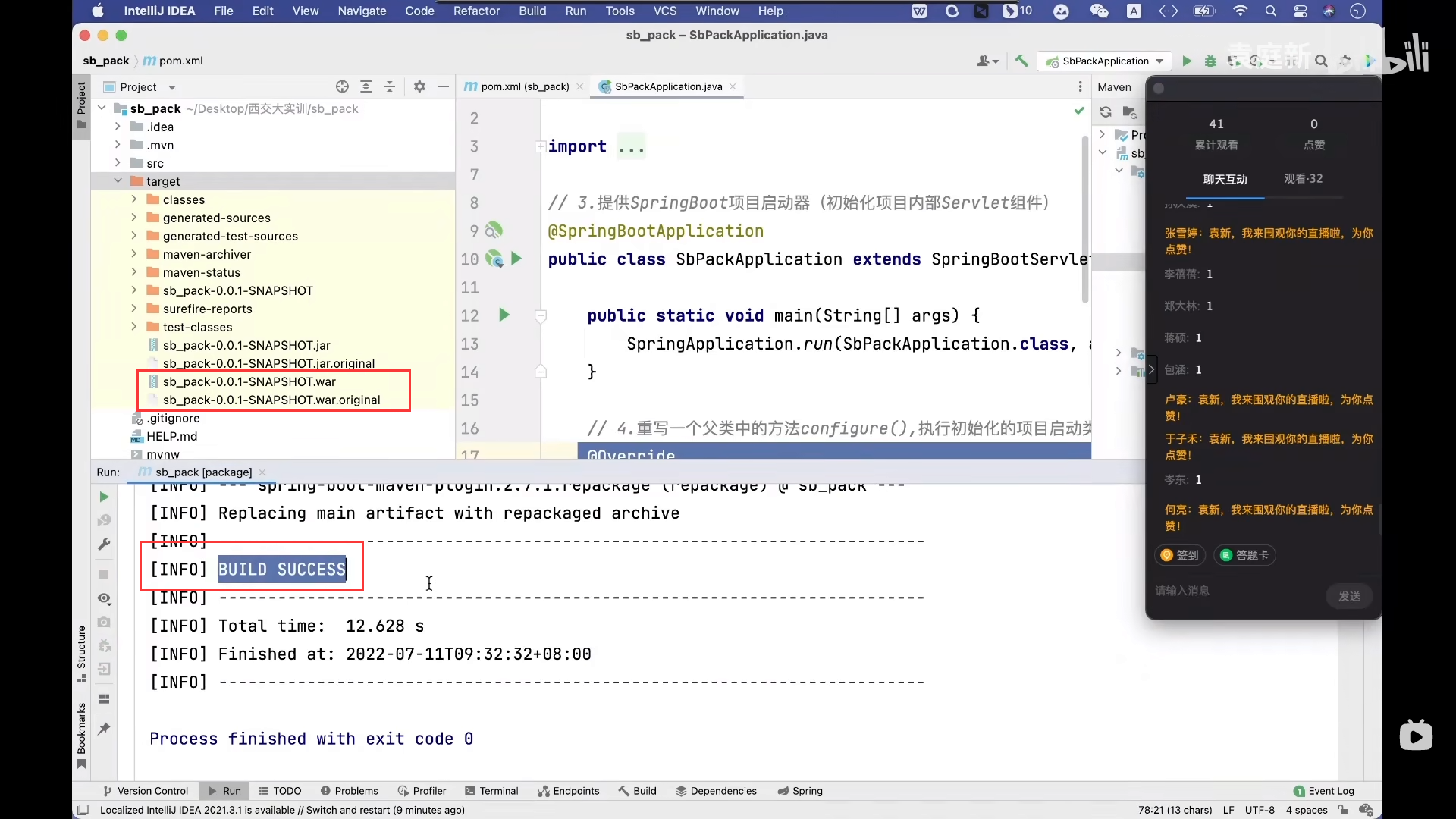This screenshot has height=819, width=1456.
Task: Open the Version Control tool window
Action: (146, 791)
